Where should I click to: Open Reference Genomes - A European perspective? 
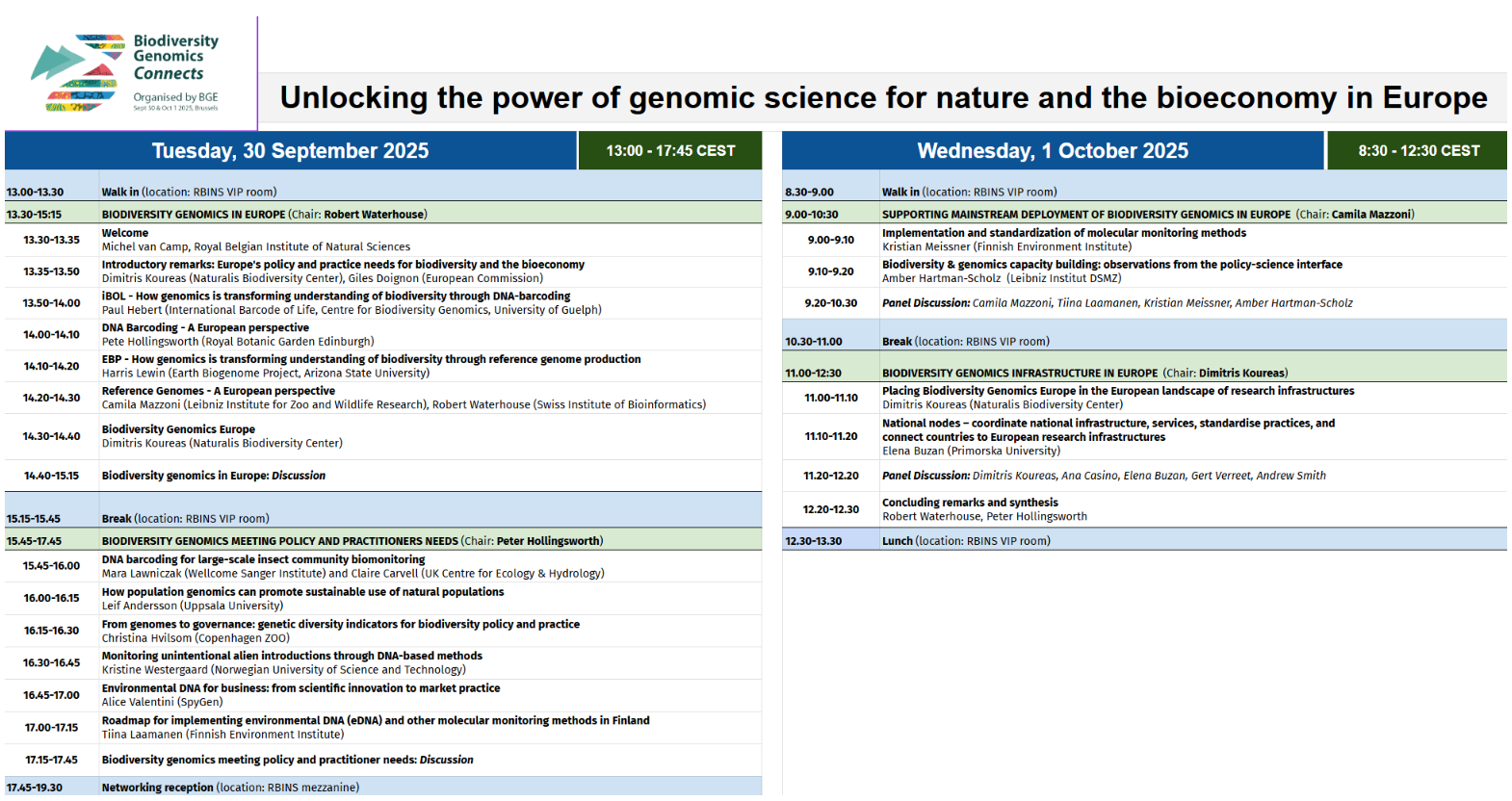coord(219,391)
